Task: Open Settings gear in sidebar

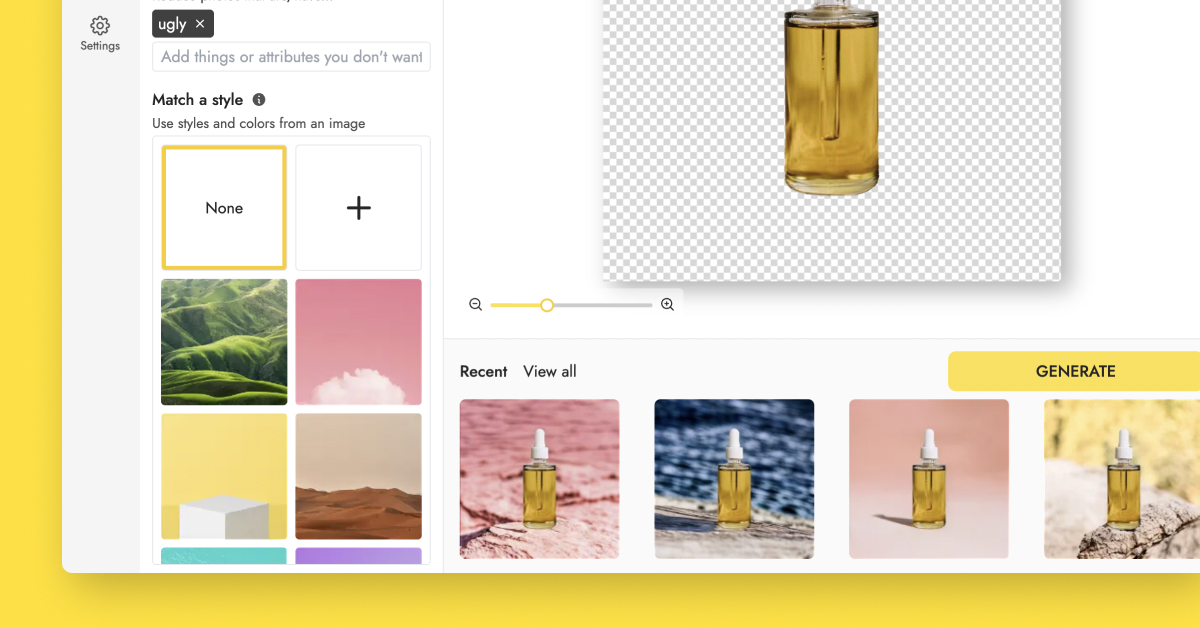Action: tap(100, 33)
